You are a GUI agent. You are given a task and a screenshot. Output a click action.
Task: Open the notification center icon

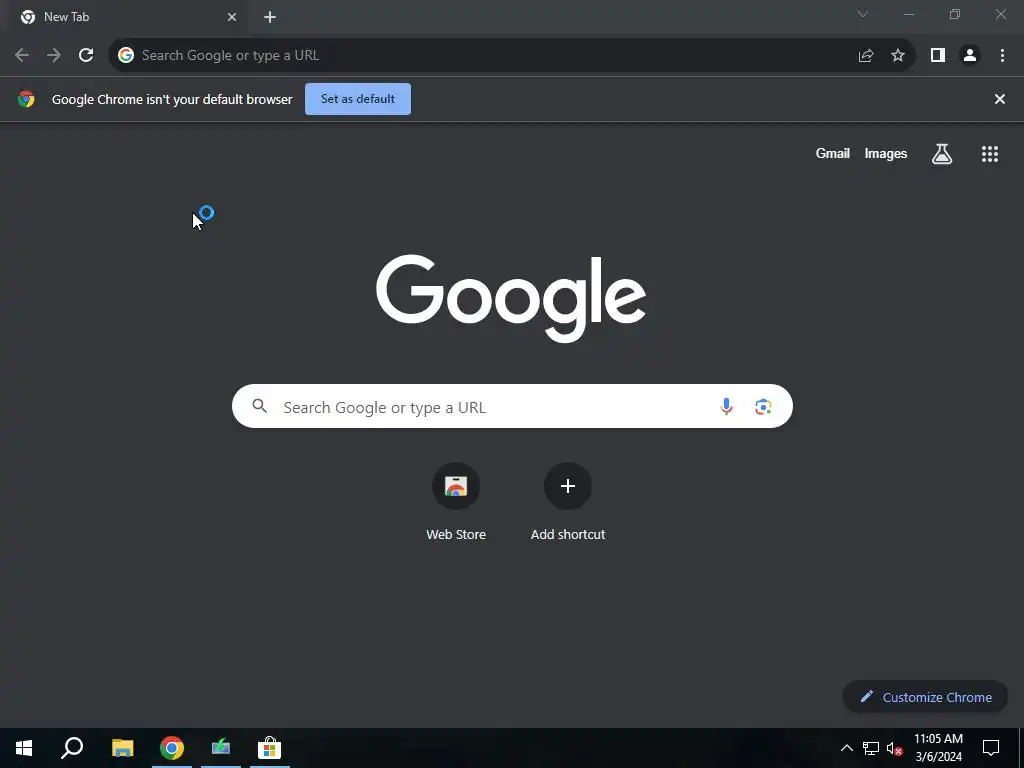[x=991, y=748]
